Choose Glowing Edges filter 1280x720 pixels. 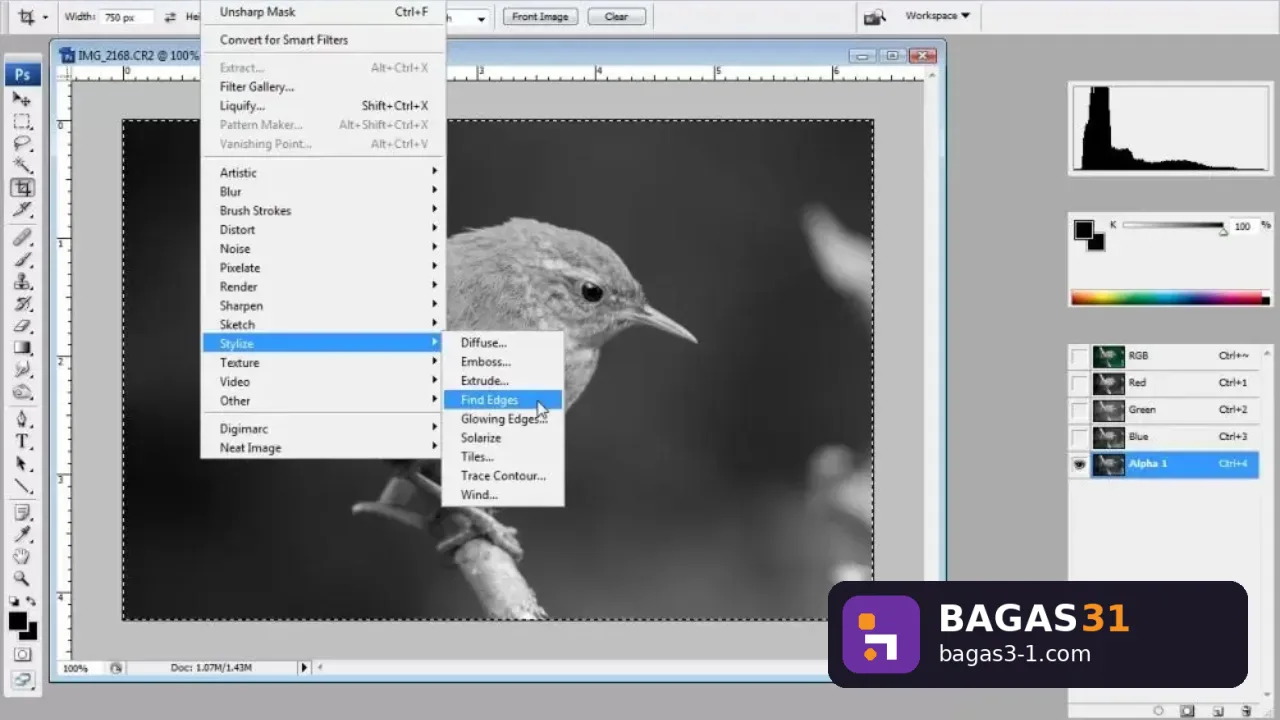tap(503, 419)
